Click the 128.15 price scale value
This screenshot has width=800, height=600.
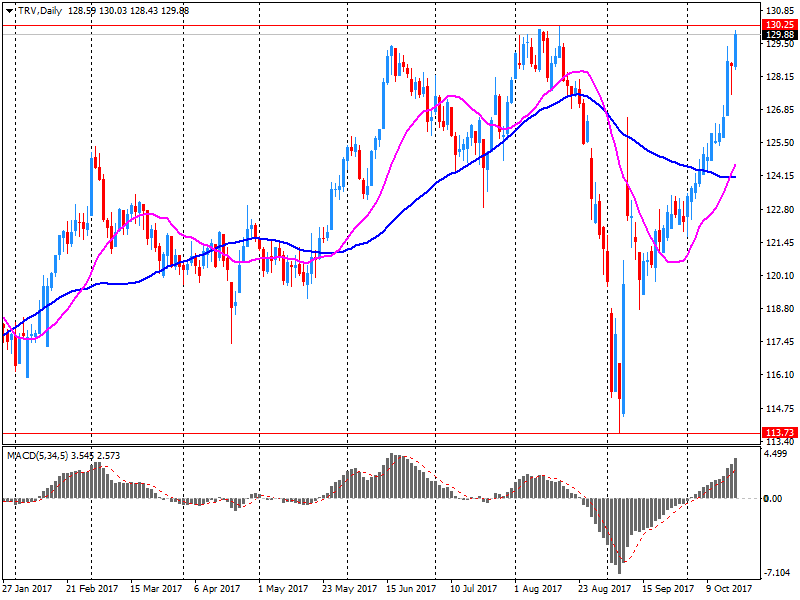coord(780,77)
